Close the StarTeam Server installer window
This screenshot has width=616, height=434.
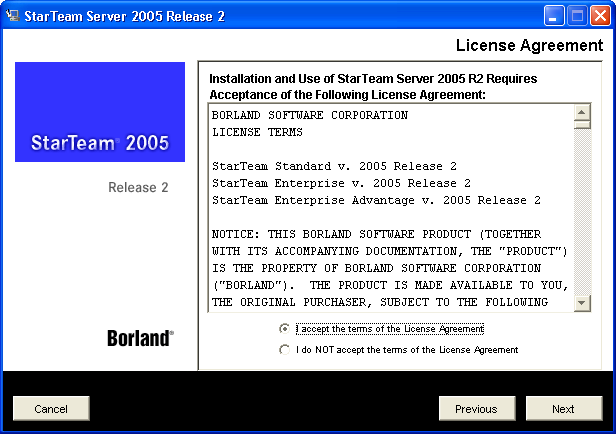[601, 15]
